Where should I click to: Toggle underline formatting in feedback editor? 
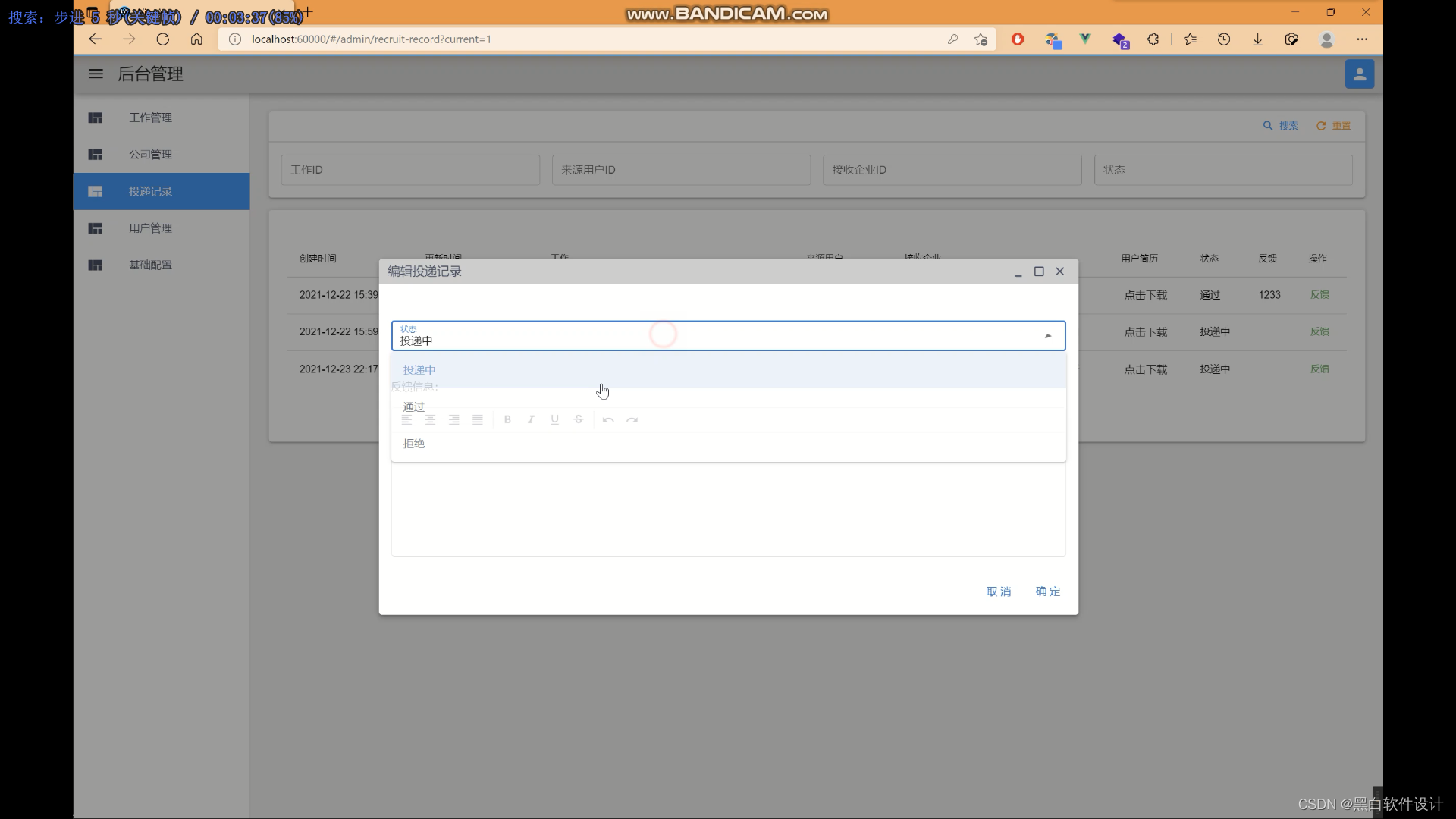[555, 419]
